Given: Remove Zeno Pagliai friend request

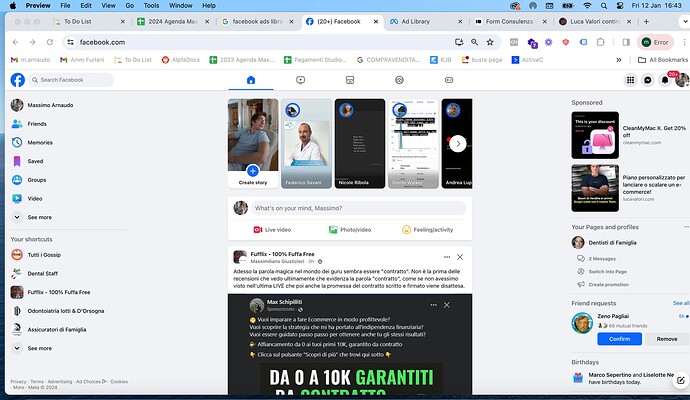Looking at the screenshot, I should coord(667,339).
